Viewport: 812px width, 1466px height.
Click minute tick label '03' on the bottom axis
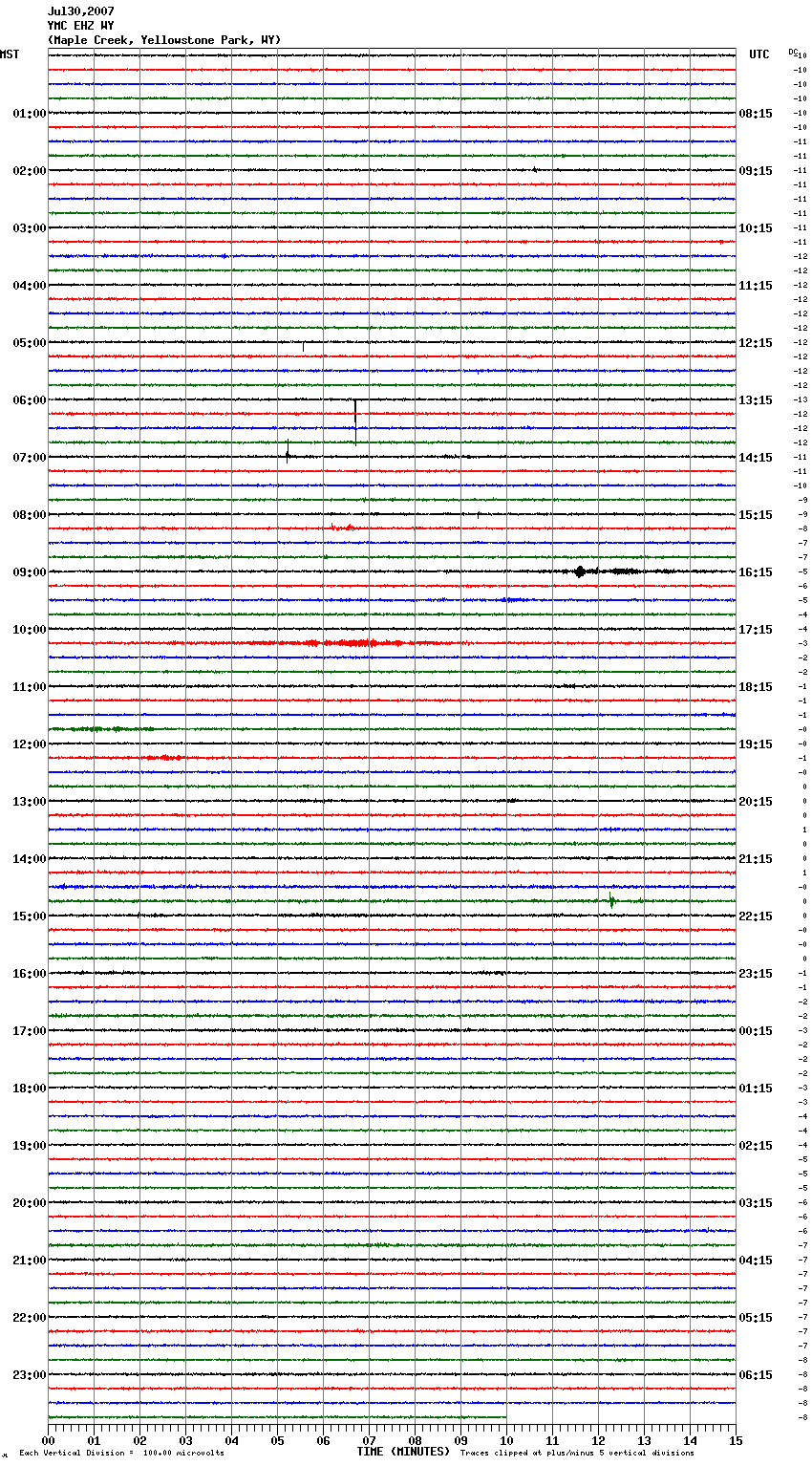tap(185, 1440)
